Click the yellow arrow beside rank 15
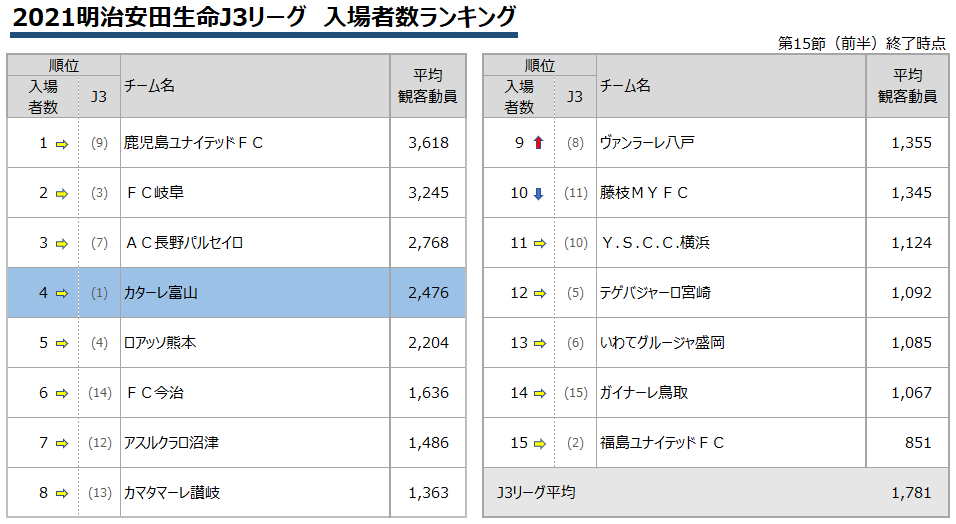956x524 pixels. pos(540,444)
